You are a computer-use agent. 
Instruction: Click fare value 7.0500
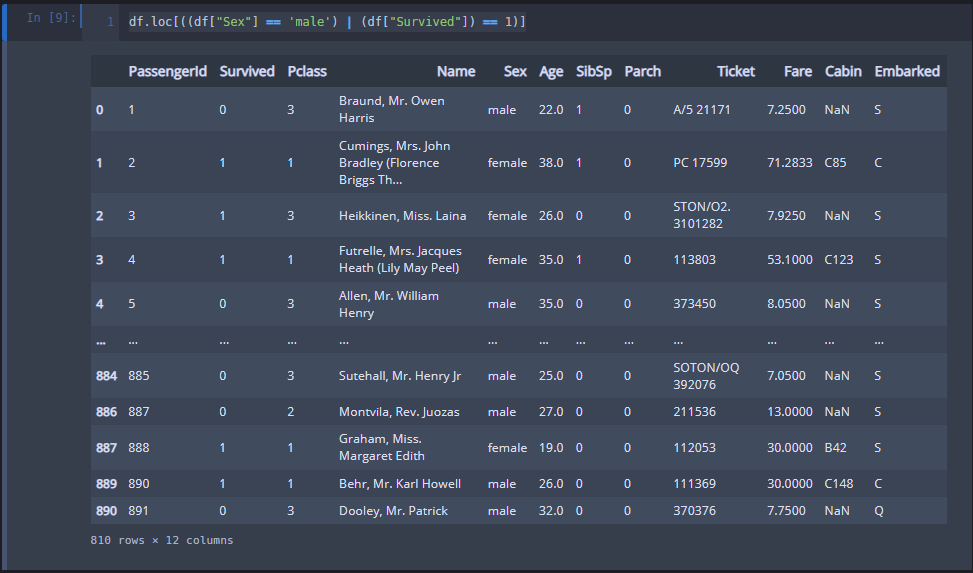pyautogui.click(x=786, y=376)
